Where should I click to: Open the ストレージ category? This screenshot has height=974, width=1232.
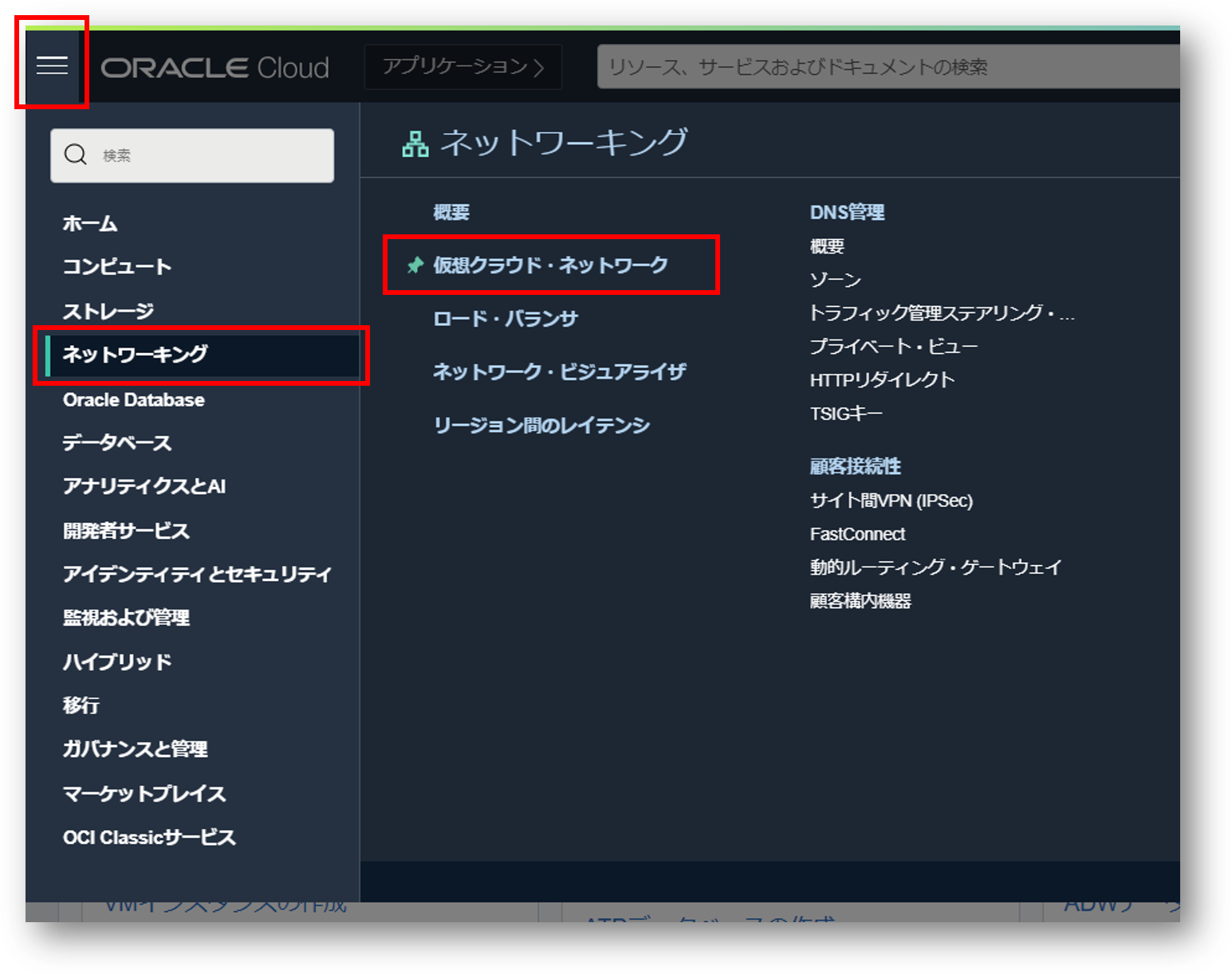tap(108, 311)
